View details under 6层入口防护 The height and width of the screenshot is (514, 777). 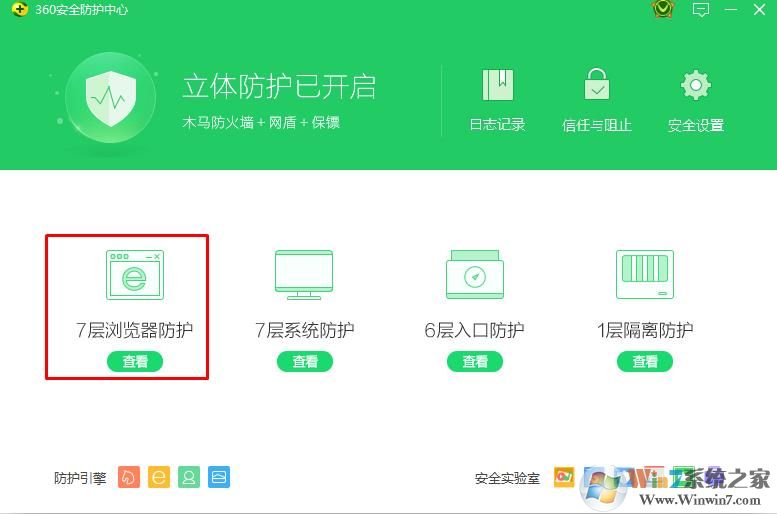tap(475, 361)
